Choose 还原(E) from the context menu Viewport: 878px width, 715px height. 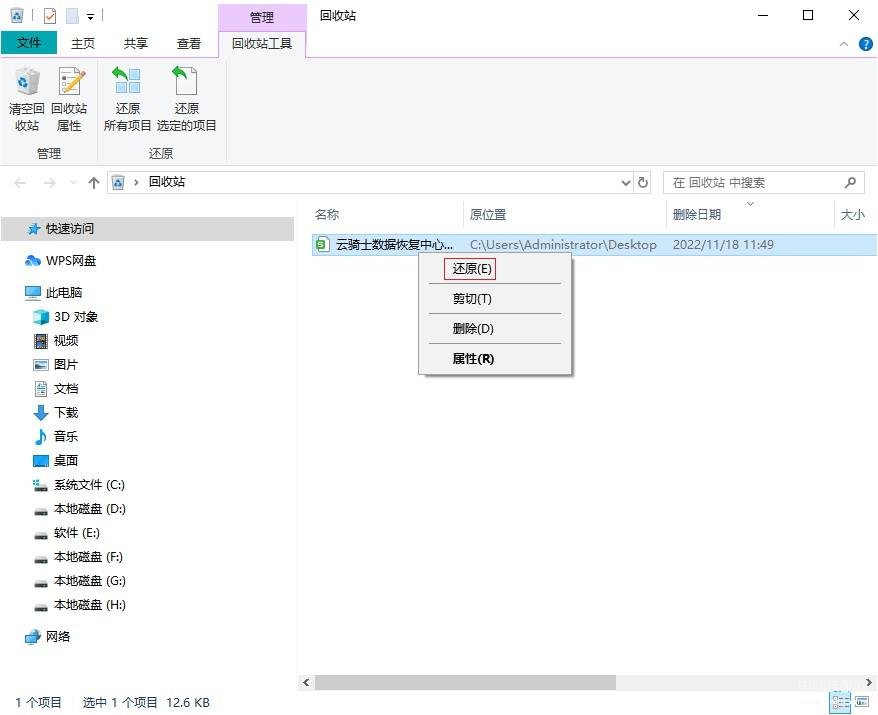point(471,269)
